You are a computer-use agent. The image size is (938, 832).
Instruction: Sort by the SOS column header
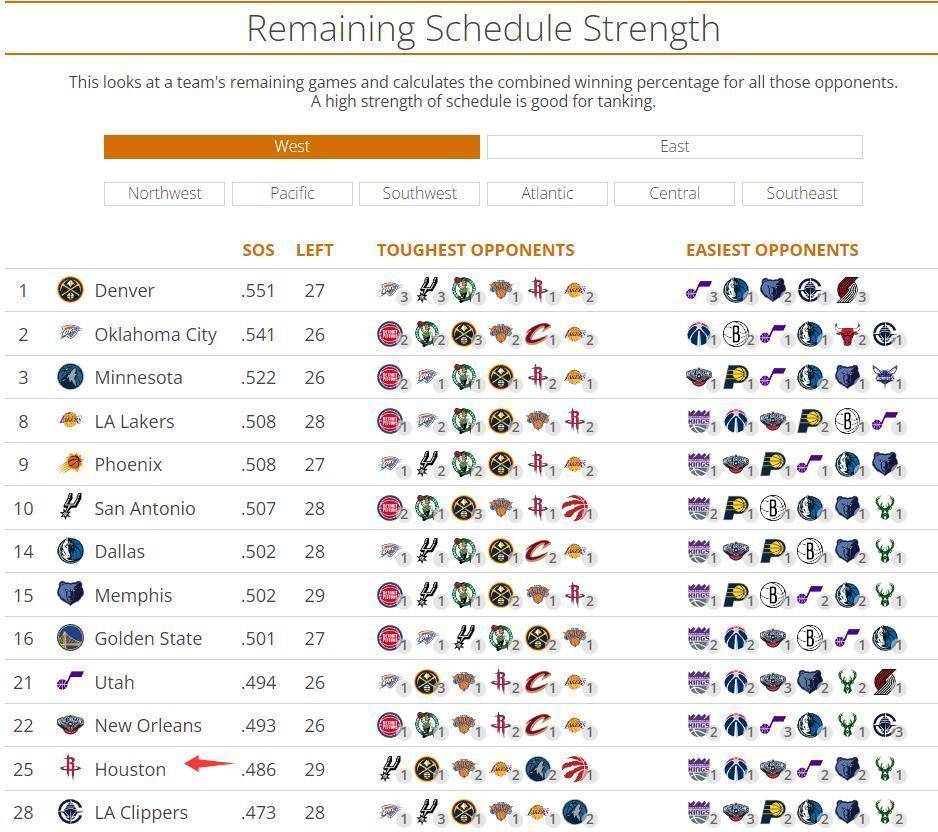point(258,250)
